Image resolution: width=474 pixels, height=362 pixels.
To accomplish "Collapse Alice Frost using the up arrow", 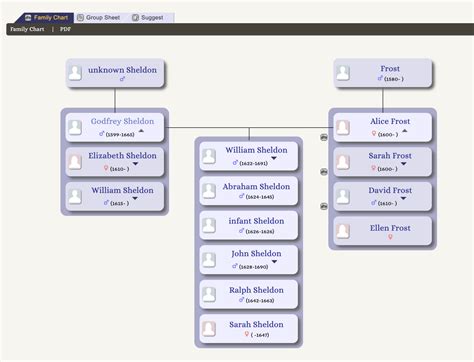I will 405,131.
